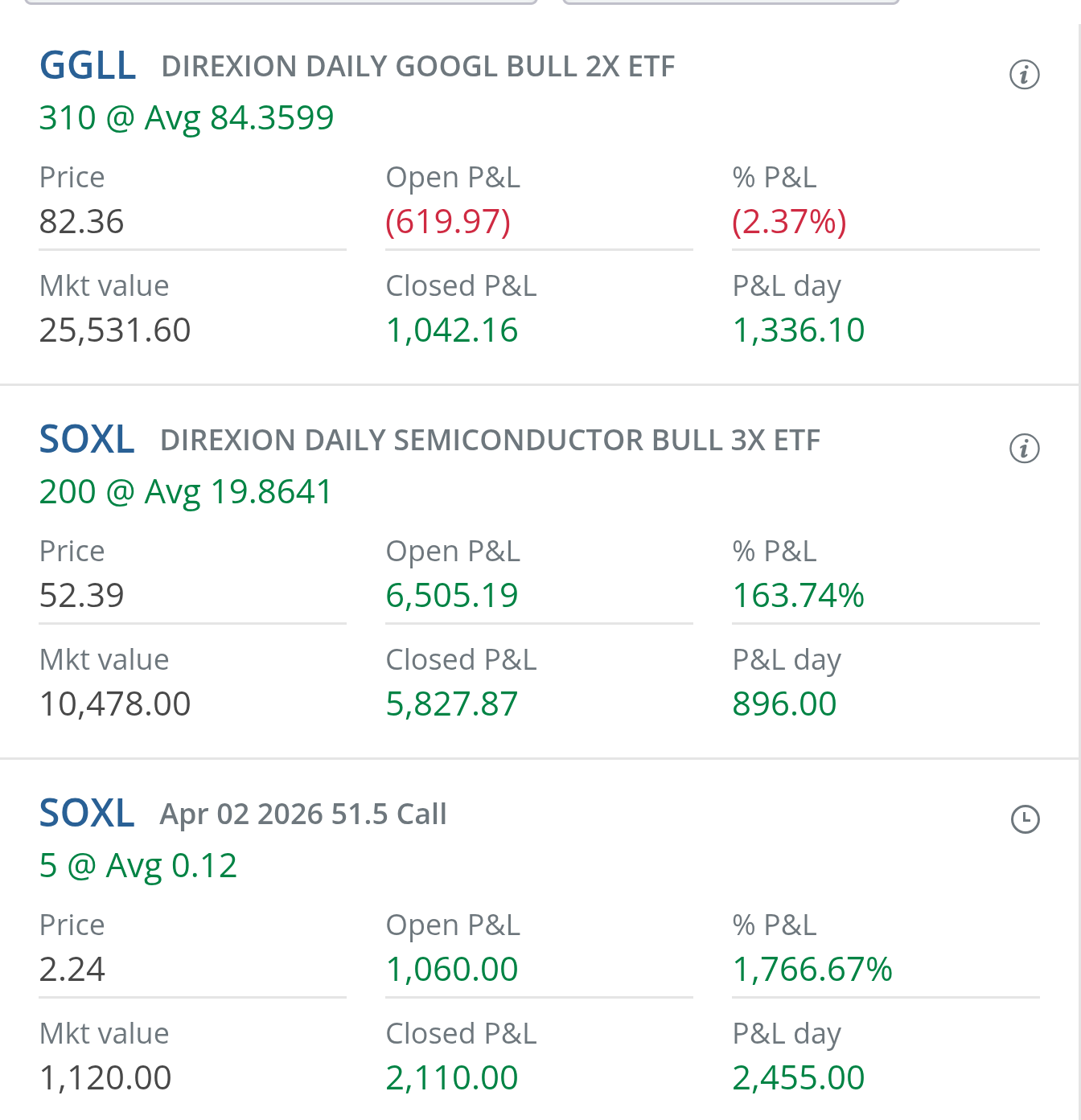This screenshot has height=1120, width=1081.
Task: Select call option open P&L 1,060.00
Action: point(452,970)
